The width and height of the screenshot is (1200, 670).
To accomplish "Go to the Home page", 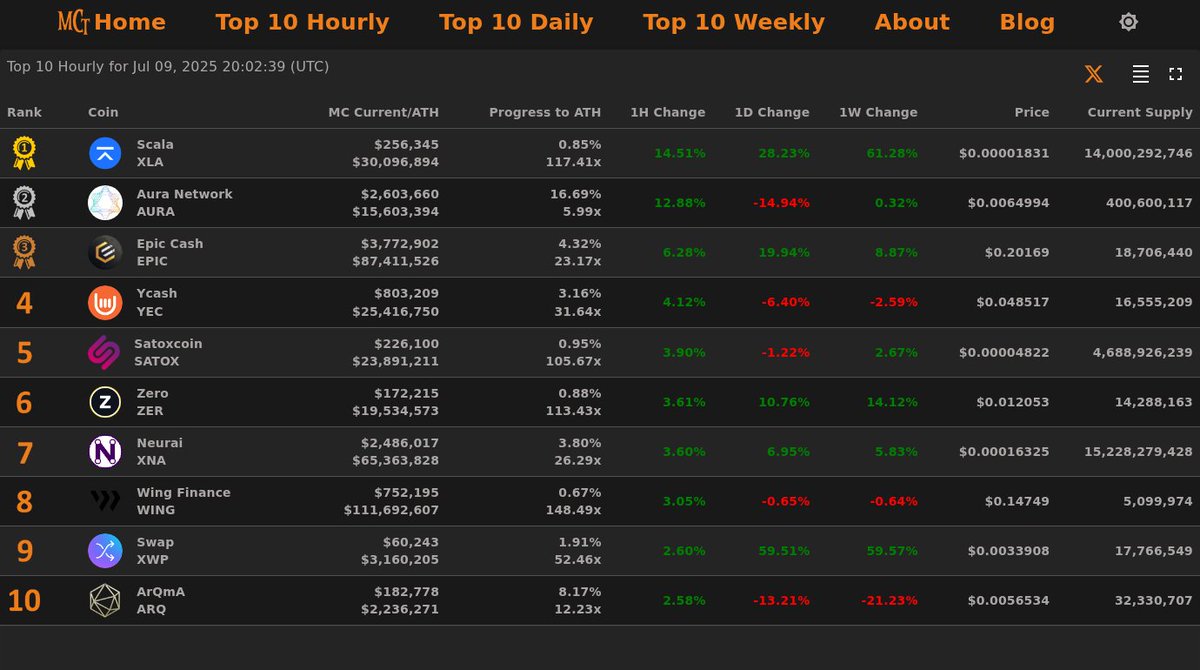I will coord(130,22).
